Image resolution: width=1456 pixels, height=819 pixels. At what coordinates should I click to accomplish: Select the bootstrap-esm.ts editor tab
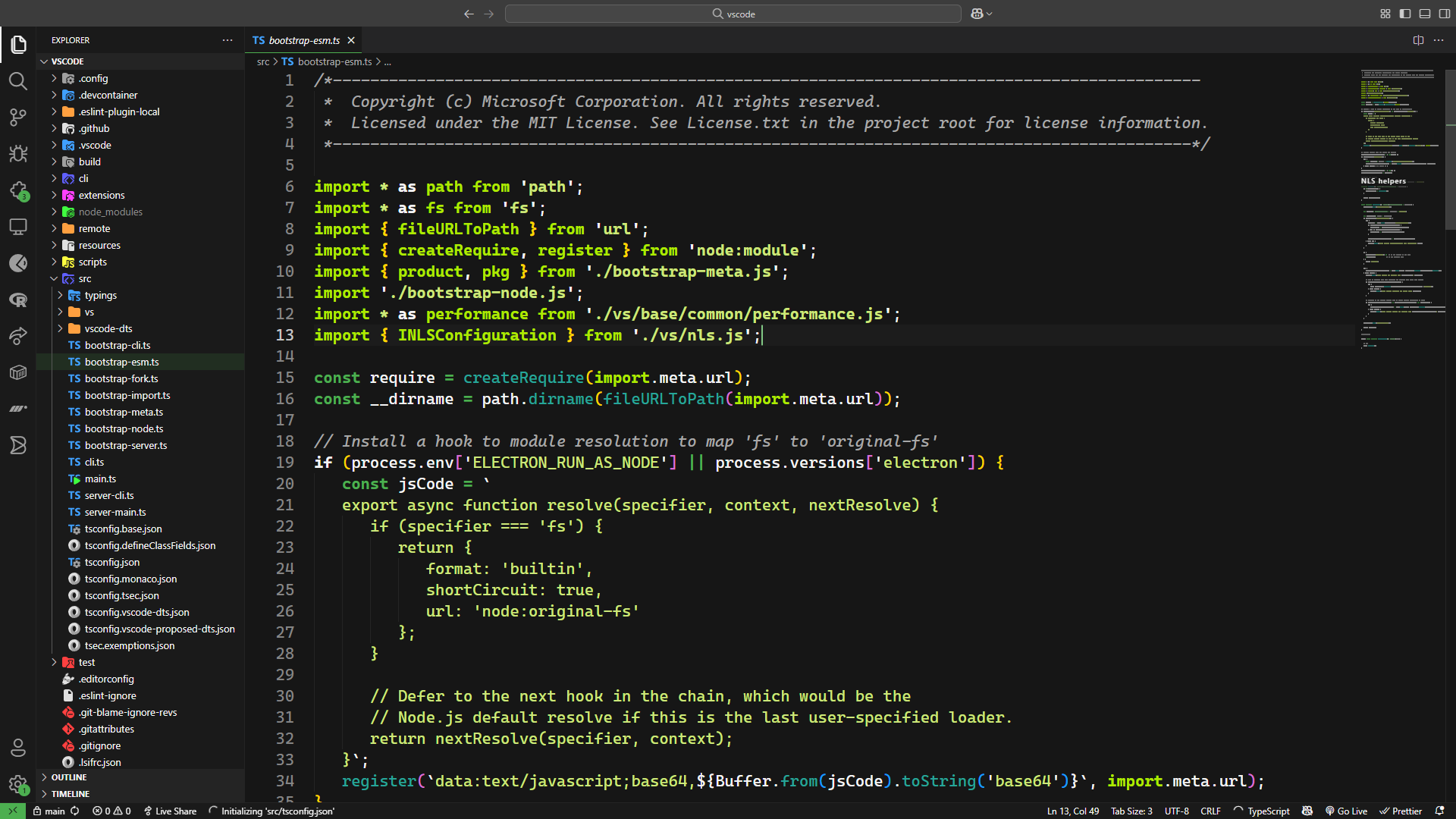(303, 40)
